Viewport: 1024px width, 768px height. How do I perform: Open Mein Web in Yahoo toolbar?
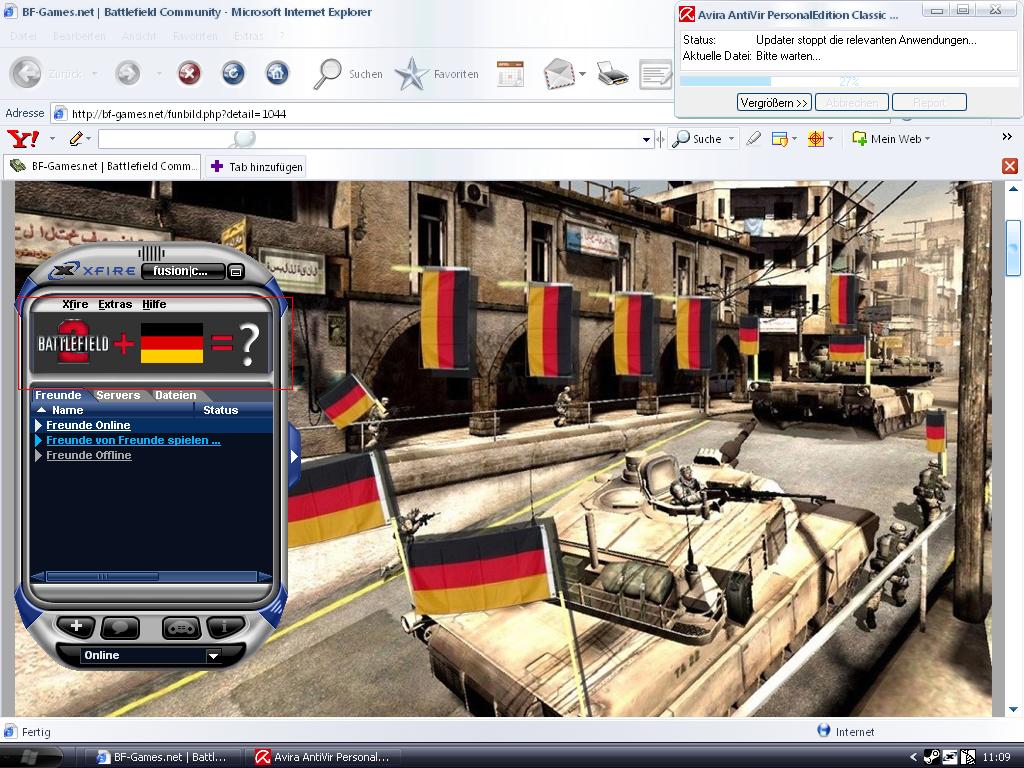click(890, 138)
